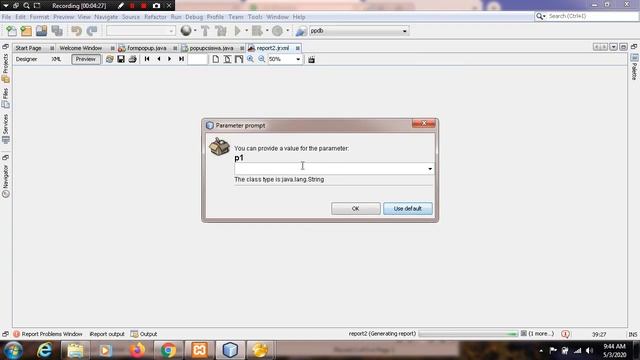Switch to XML view
Image resolution: width=640 pixels, height=360 pixels.
56,59
